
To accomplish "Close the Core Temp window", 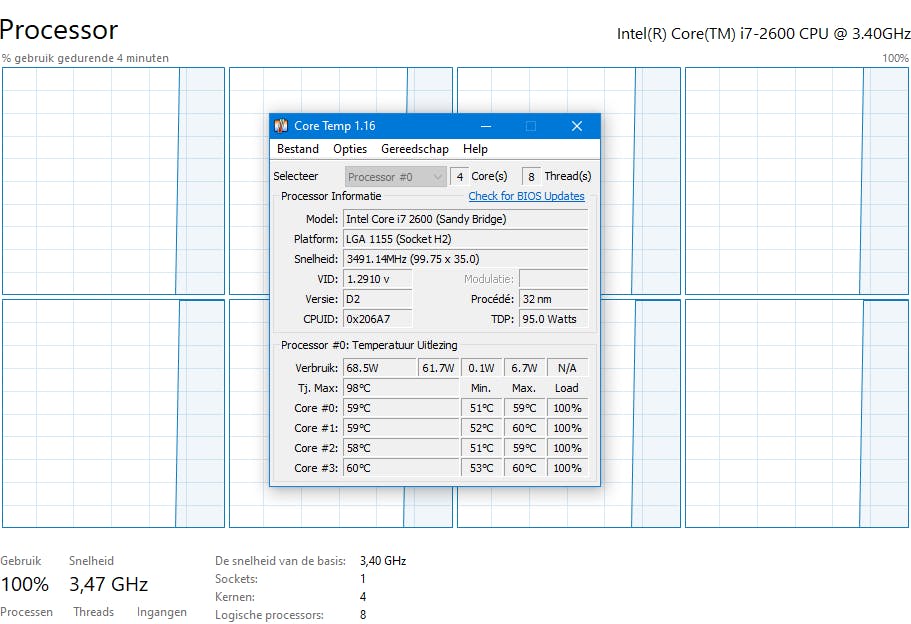I will pos(576,125).
